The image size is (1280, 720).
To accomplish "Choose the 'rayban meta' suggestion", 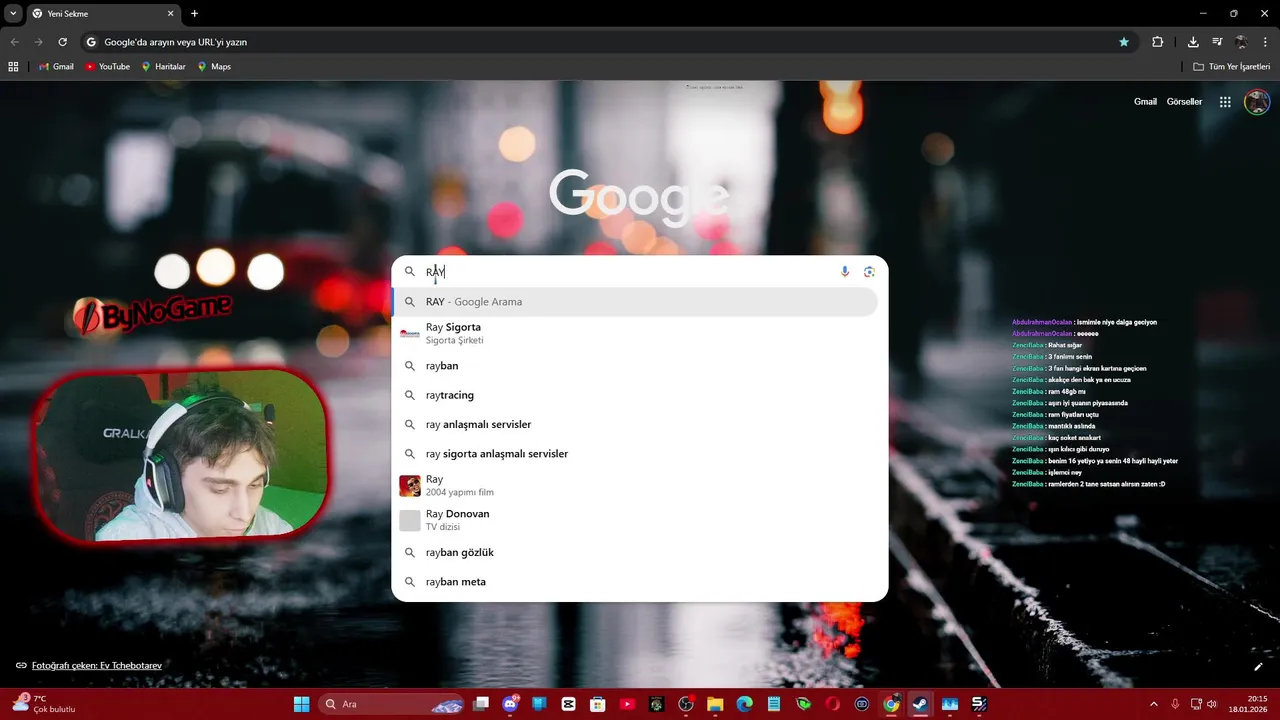I will [x=636, y=582].
